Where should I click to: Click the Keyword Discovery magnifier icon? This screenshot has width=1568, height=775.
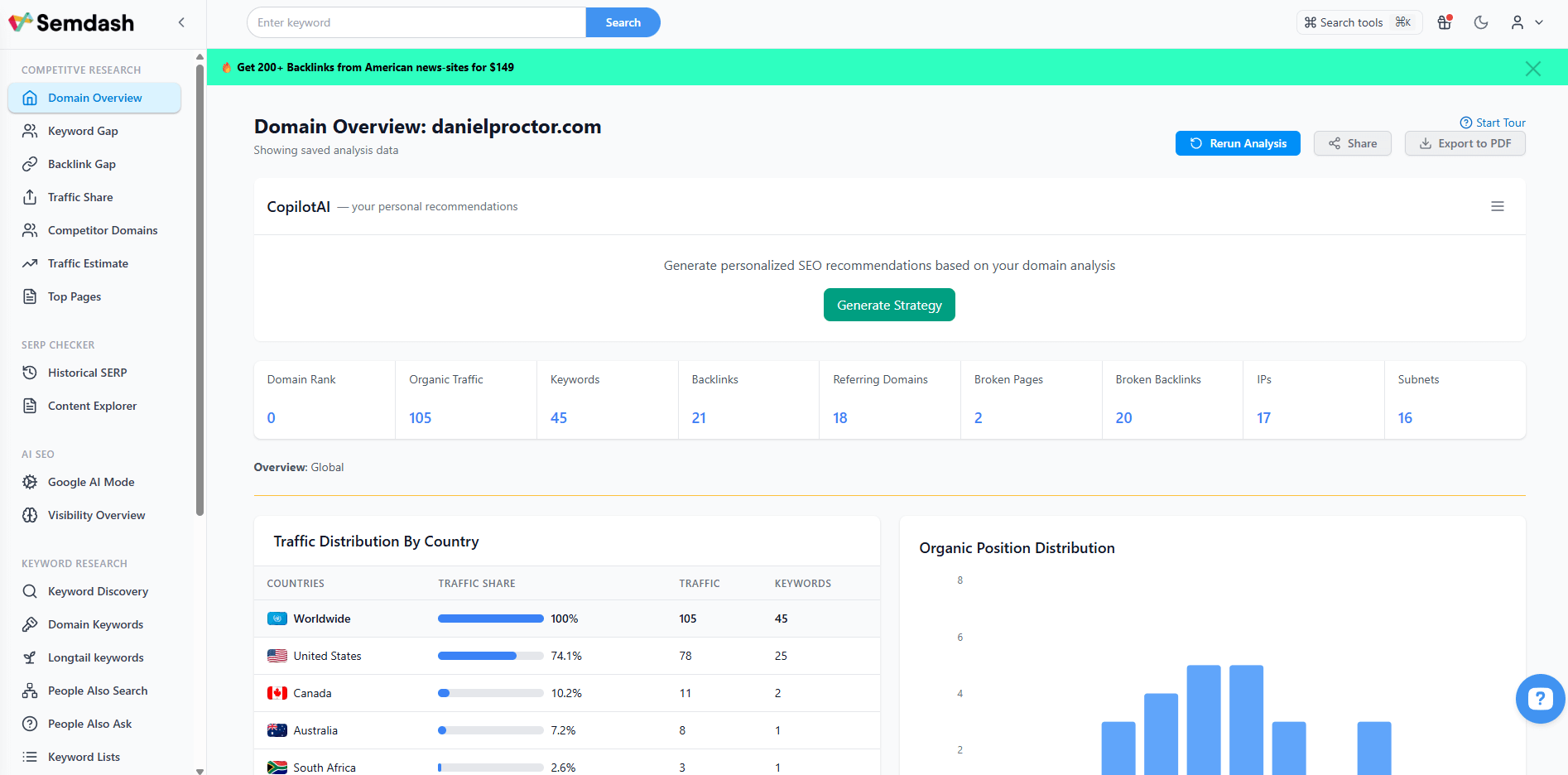tap(30, 591)
